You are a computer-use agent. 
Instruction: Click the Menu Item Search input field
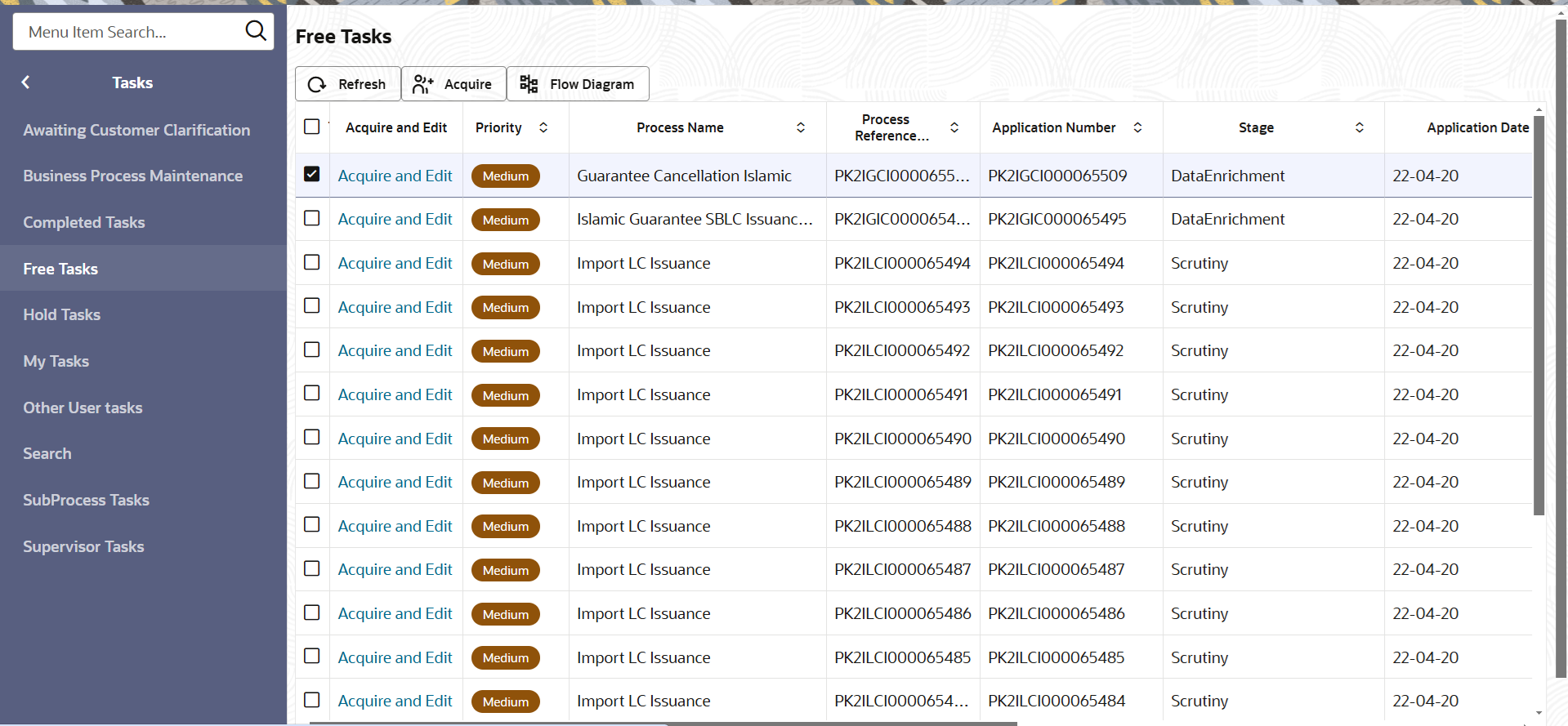coord(131,32)
